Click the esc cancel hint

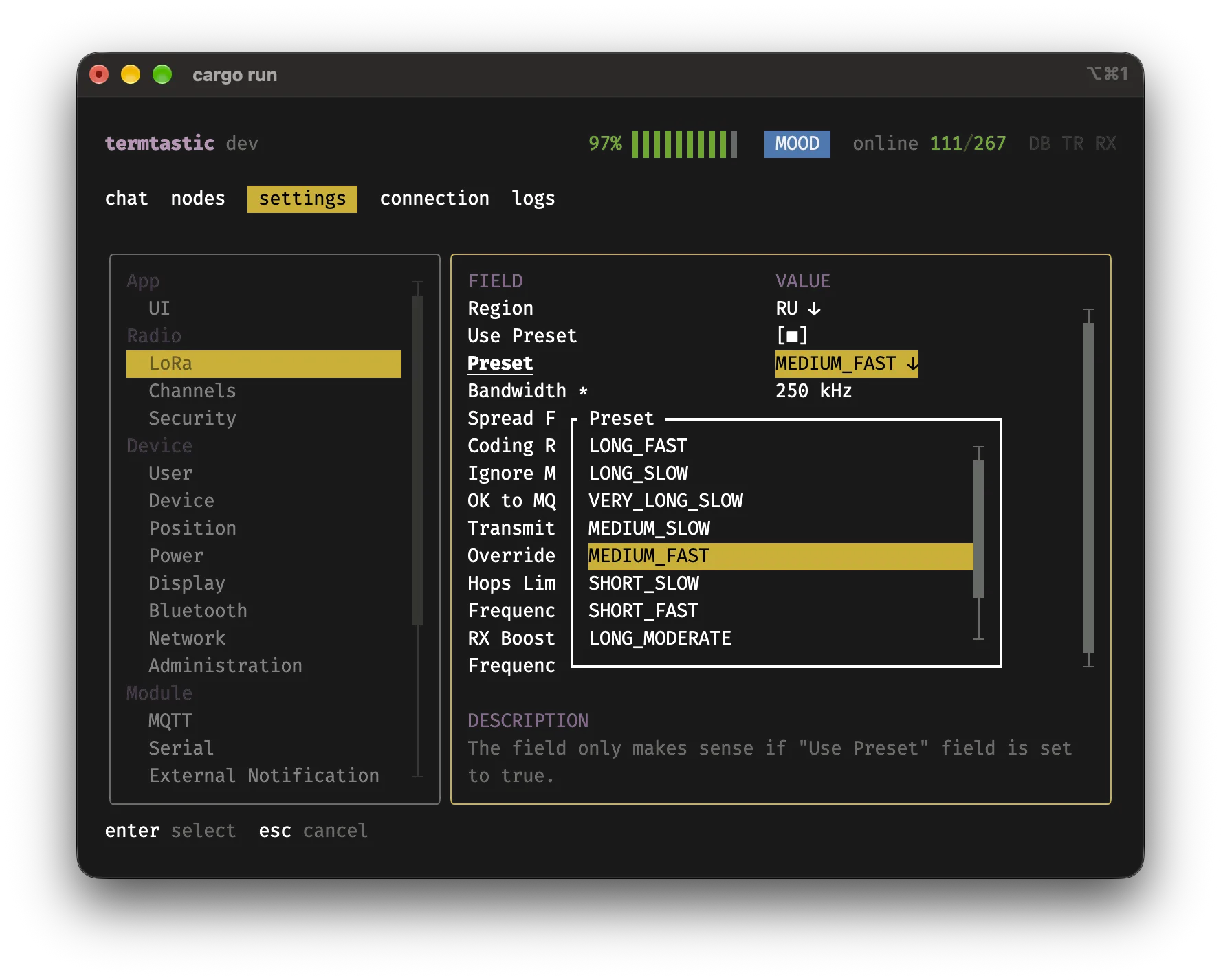tap(313, 831)
